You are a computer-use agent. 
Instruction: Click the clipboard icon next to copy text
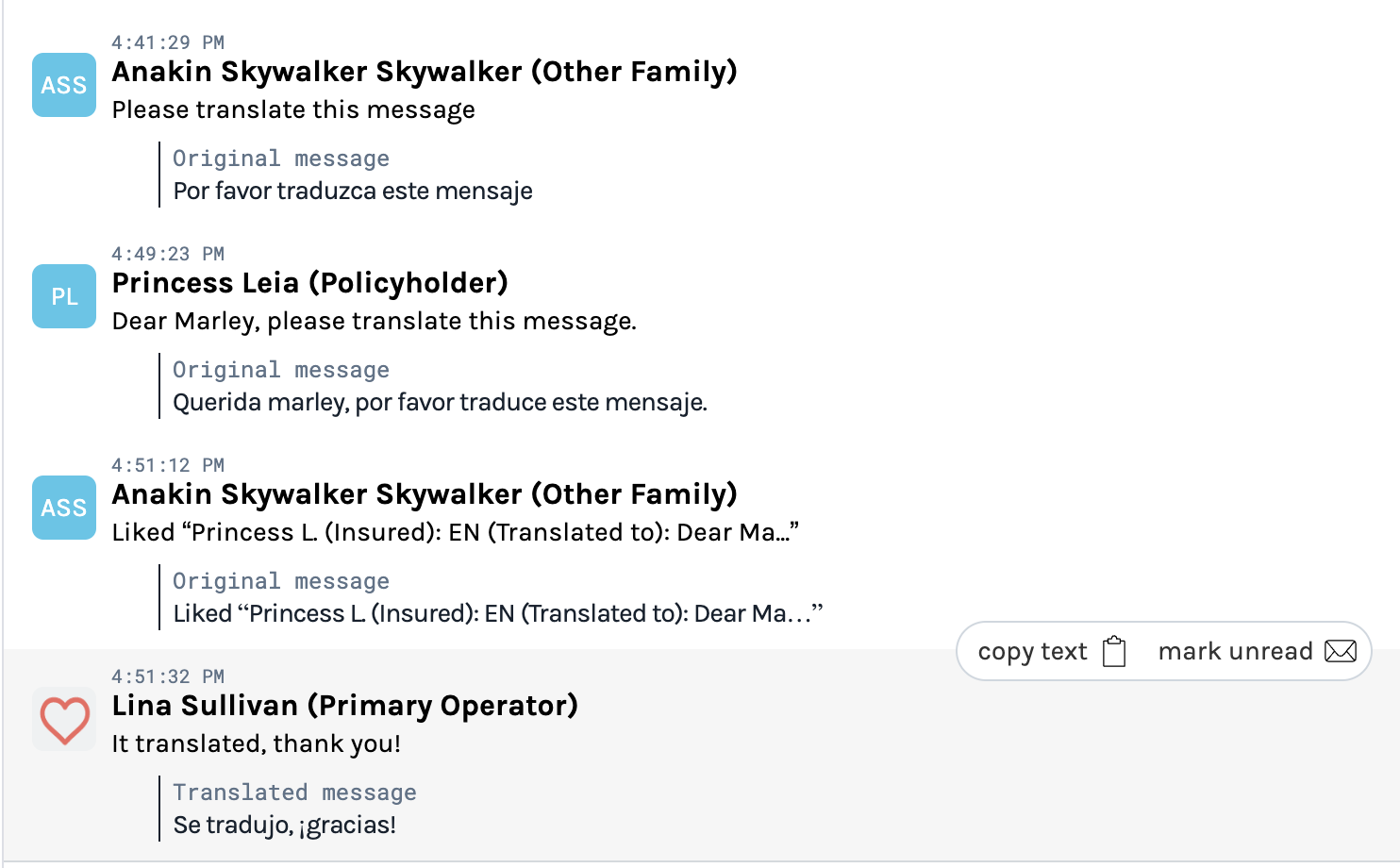[x=1114, y=651]
